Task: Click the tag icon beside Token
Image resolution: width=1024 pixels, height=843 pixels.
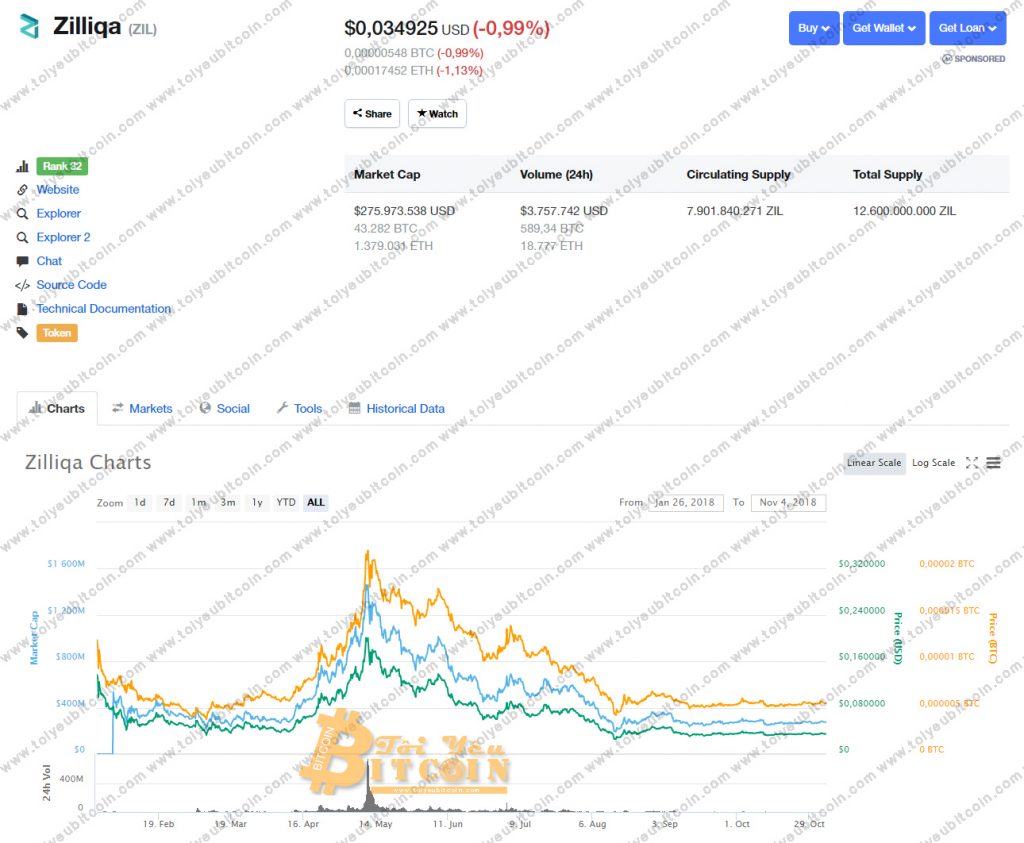Action: [x=22, y=333]
